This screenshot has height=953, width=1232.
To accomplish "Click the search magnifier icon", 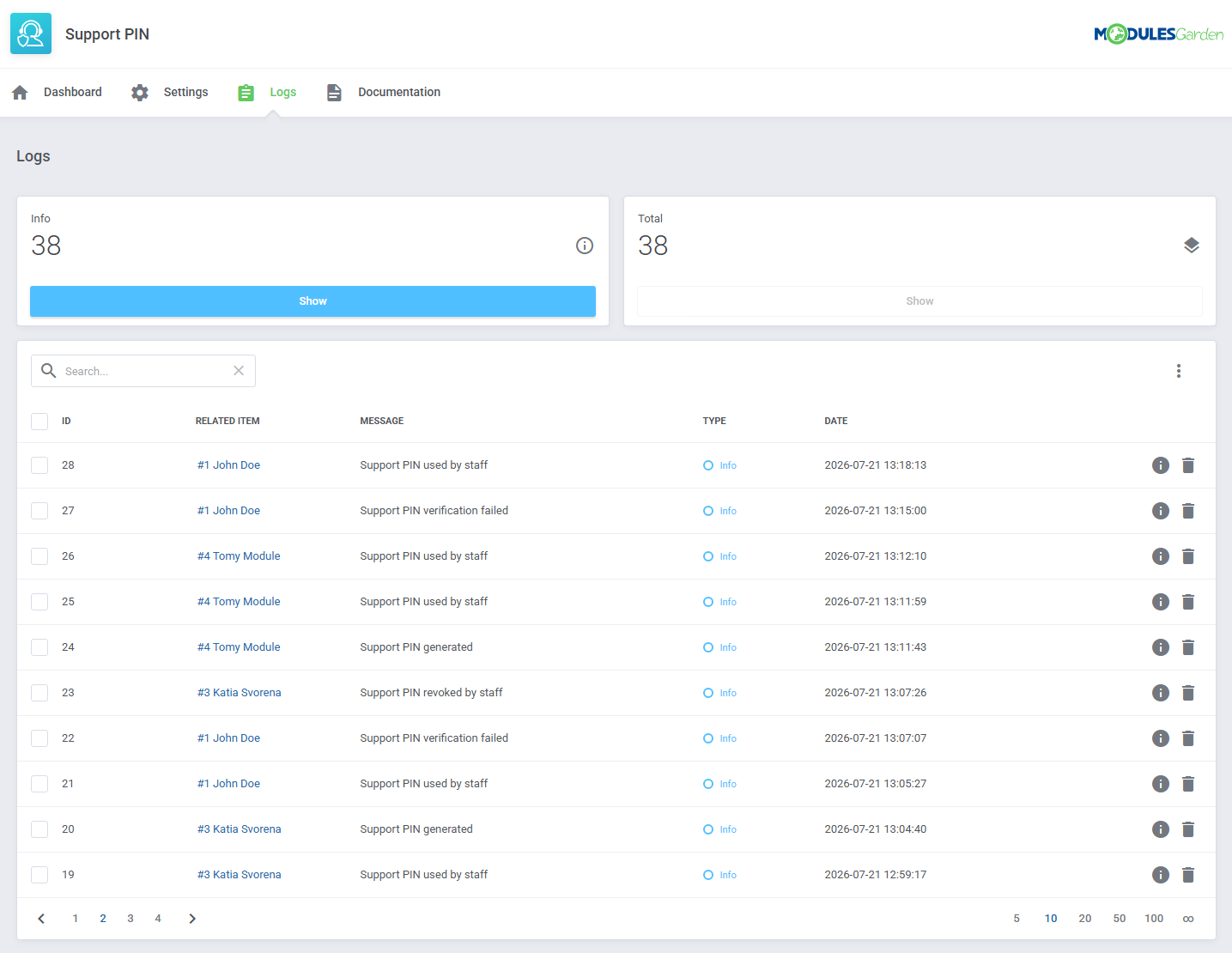I will (49, 371).
